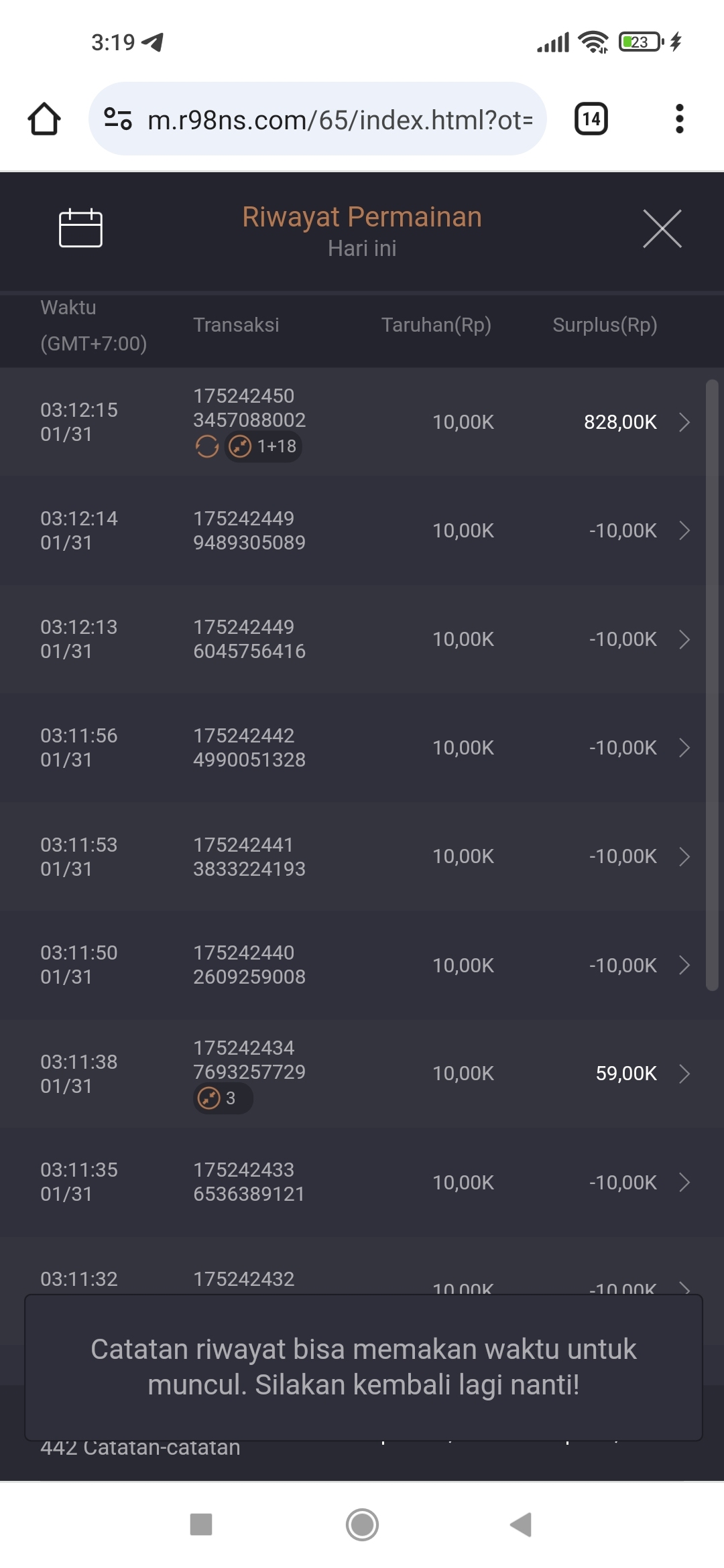The image size is (724, 1568).
Task: Close the Riwayat Permainan panel
Action: 662,228
